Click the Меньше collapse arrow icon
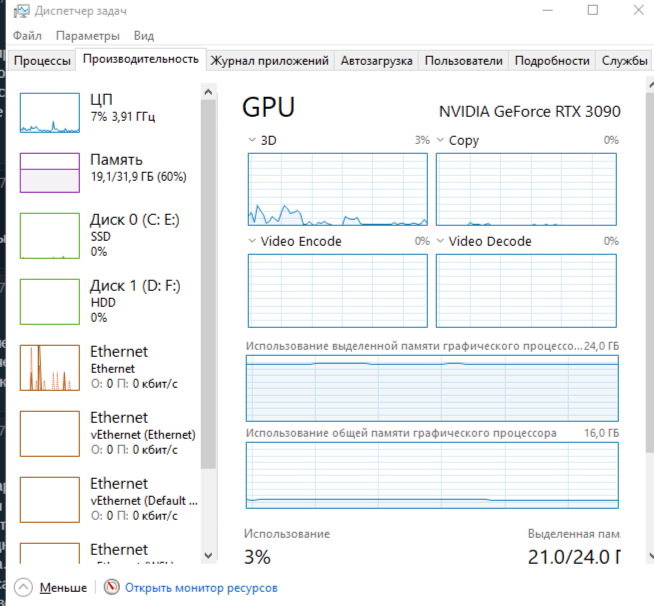Viewport: 654px width, 606px height. pyautogui.click(x=23, y=588)
